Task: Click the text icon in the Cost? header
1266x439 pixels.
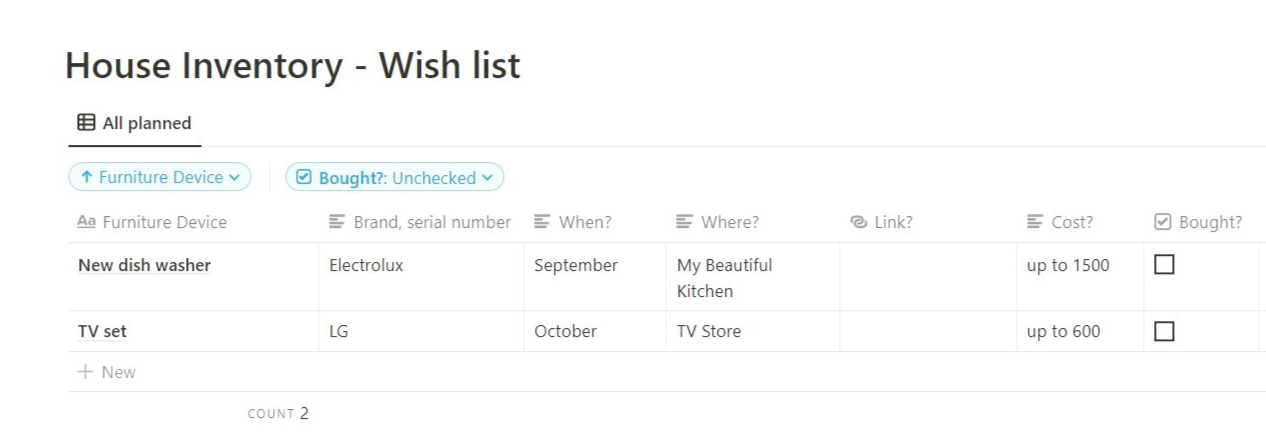Action: tap(1035, 222)
